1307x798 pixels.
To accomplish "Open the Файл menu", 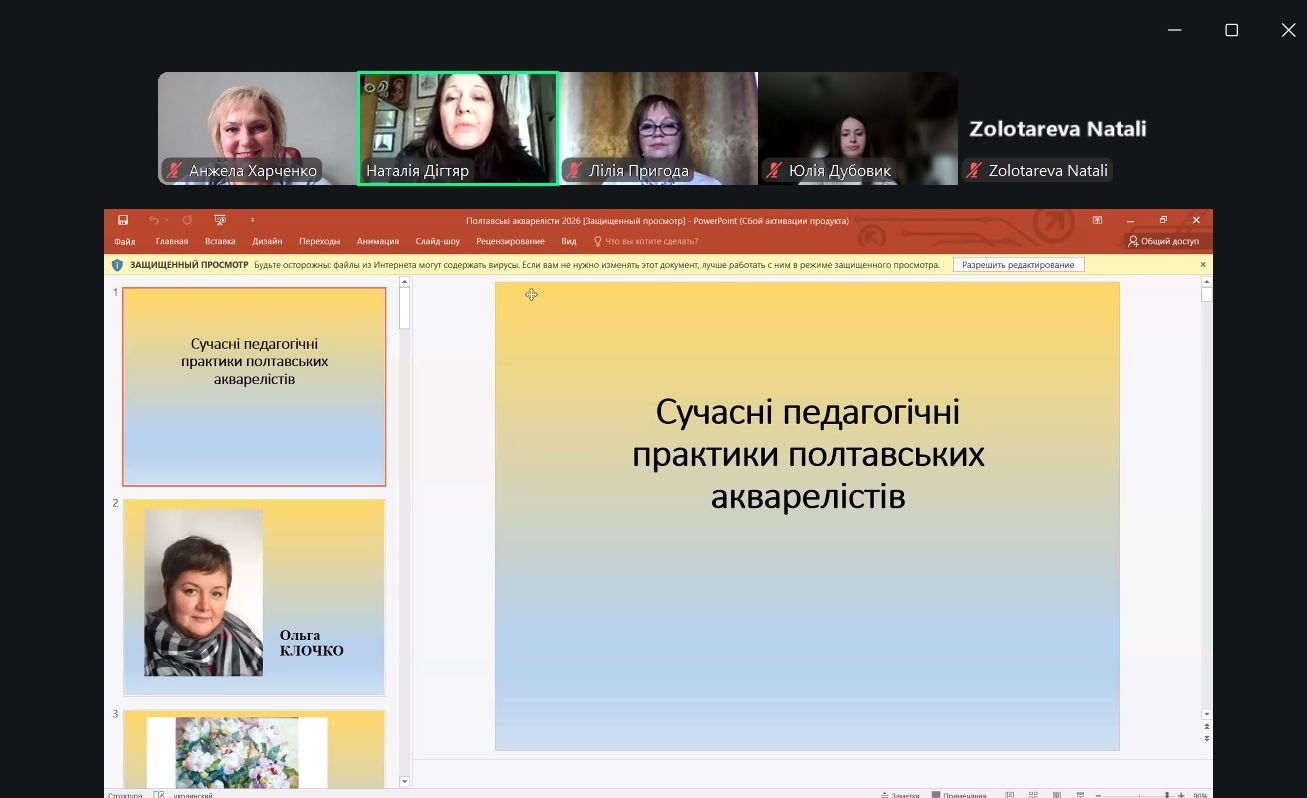I will tap(125, 241).
